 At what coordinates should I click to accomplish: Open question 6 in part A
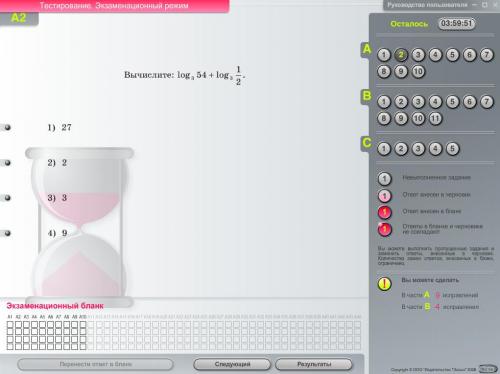tap(469, 55)
